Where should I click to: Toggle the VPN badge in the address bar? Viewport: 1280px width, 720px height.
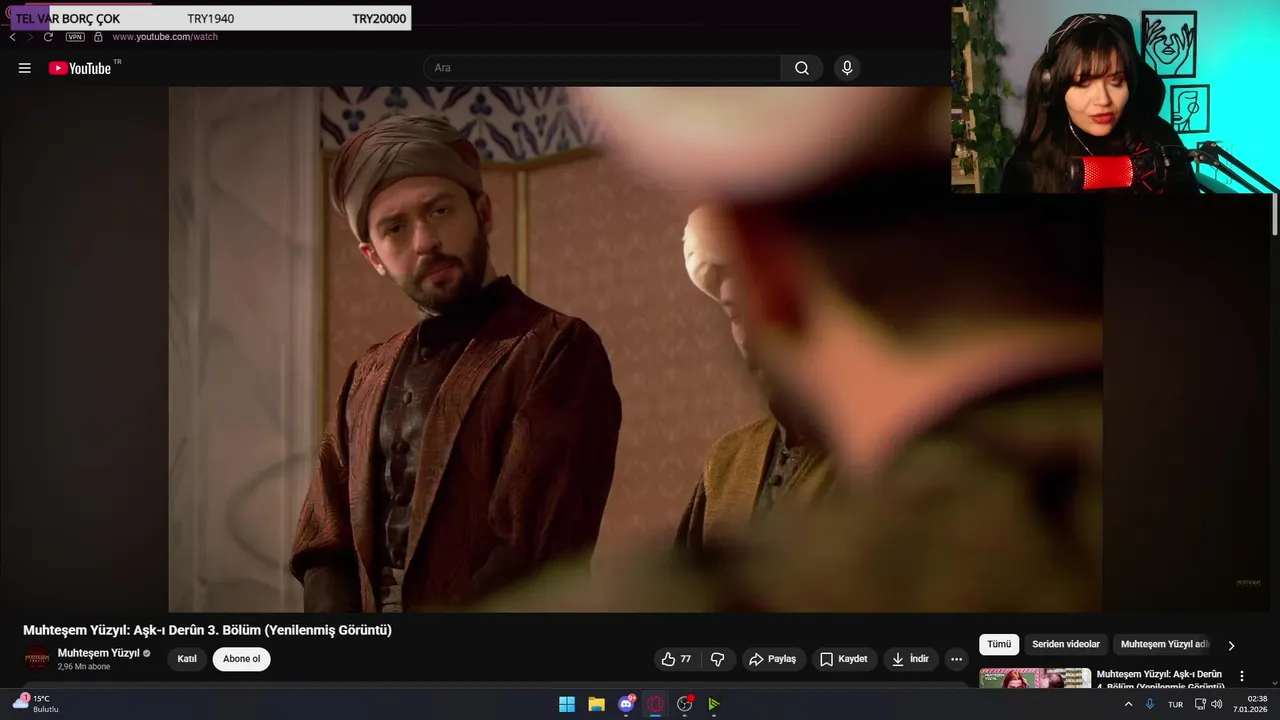click(75, 37)
